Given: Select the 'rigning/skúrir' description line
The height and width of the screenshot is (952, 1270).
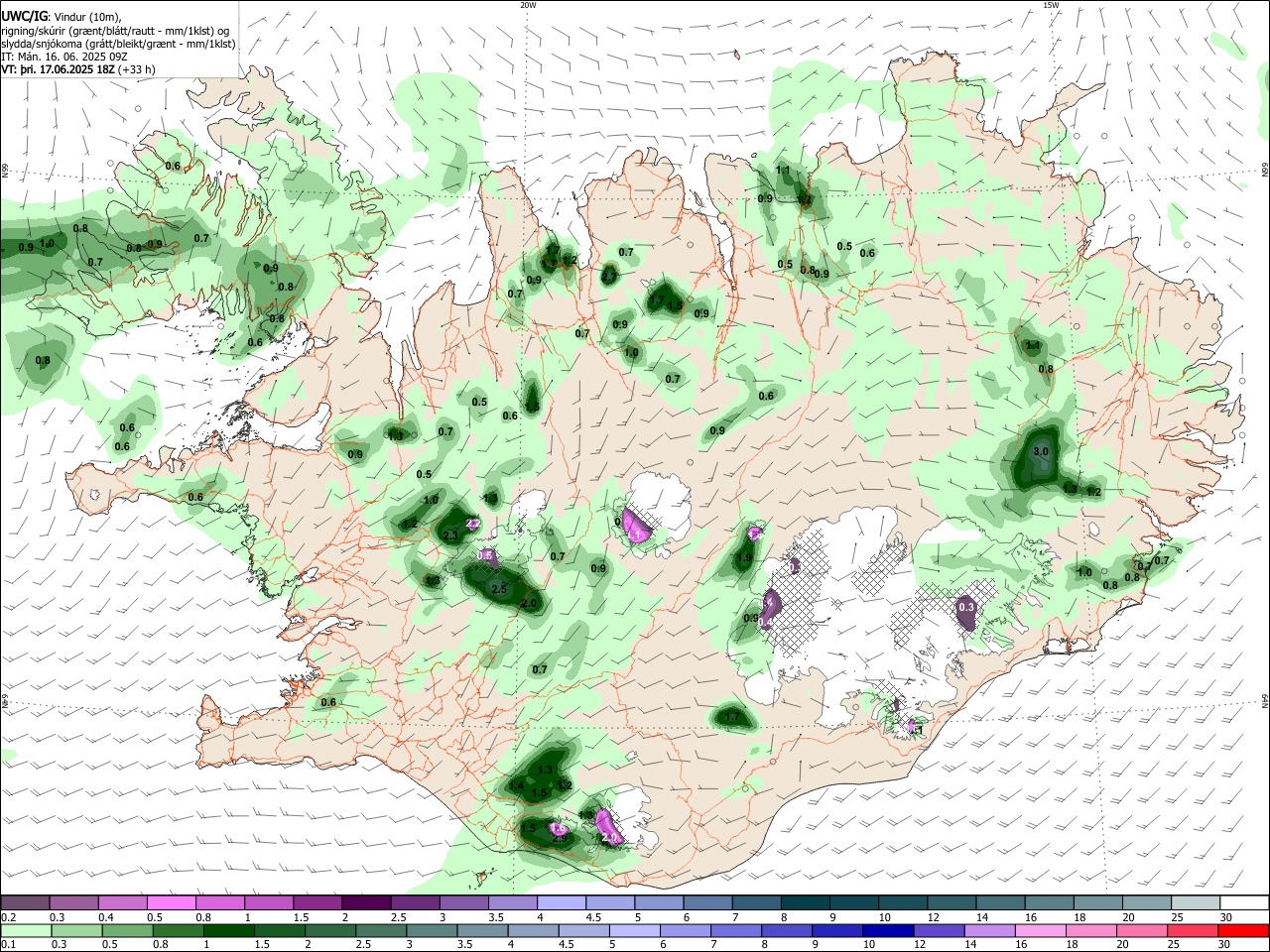Looking at the screenshot, I should coord(115,31).
